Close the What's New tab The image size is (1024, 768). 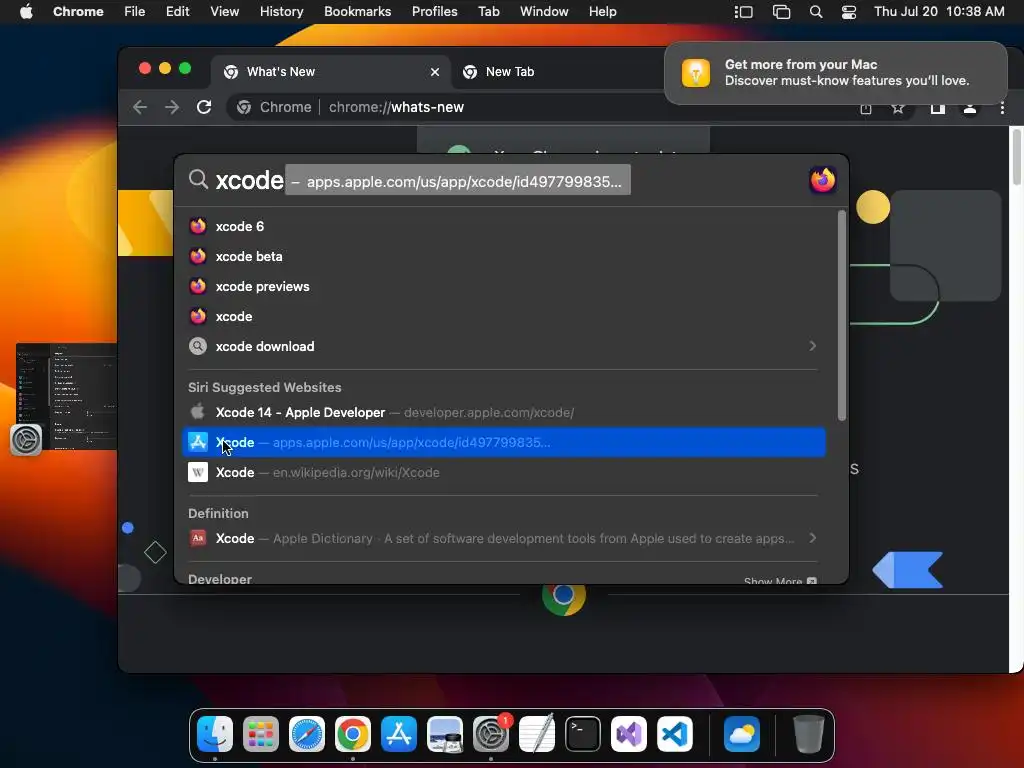435,72
